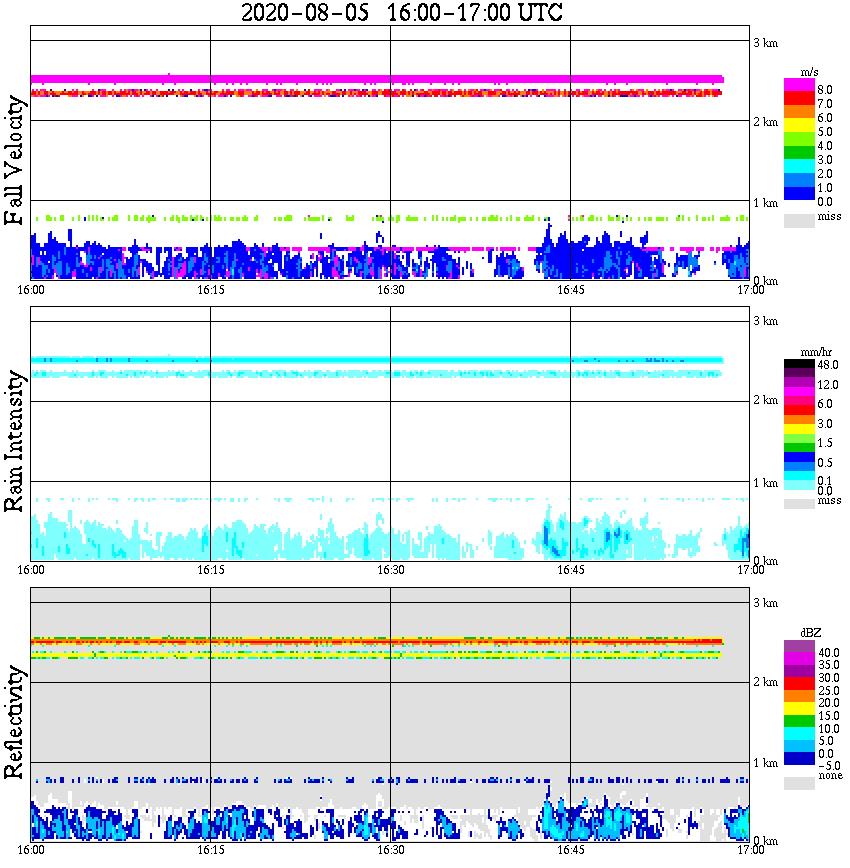Viewport: 850px width, 868px height.
Task: Click the 40.0 value in the dBZ legend
Action: (829, 653)
